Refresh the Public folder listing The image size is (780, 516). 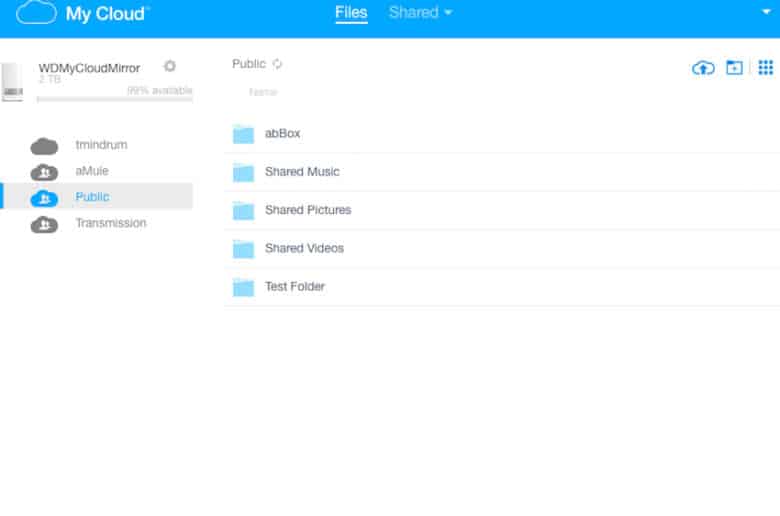pos(278,64)
